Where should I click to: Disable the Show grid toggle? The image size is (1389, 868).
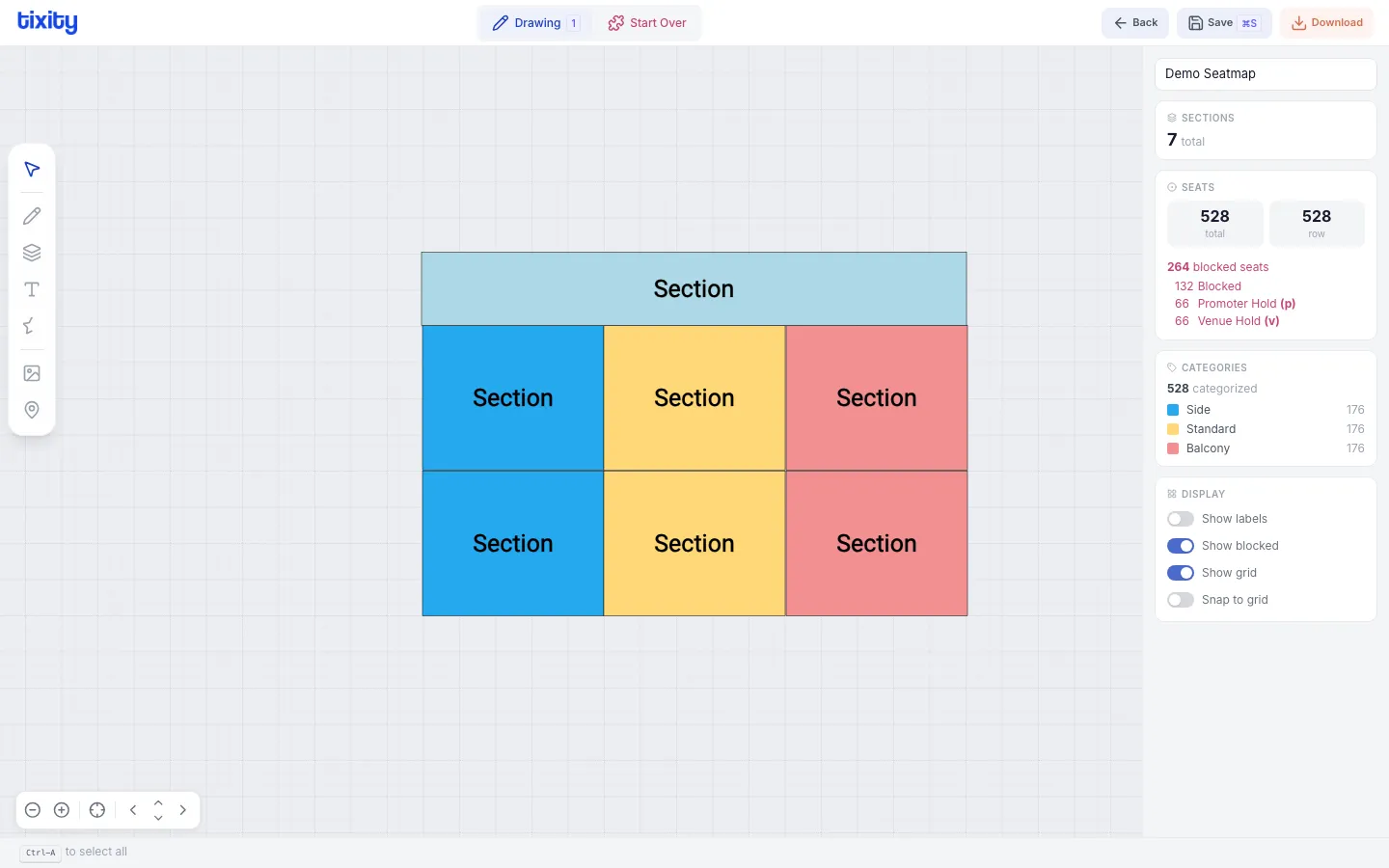tap(1181, 573)
